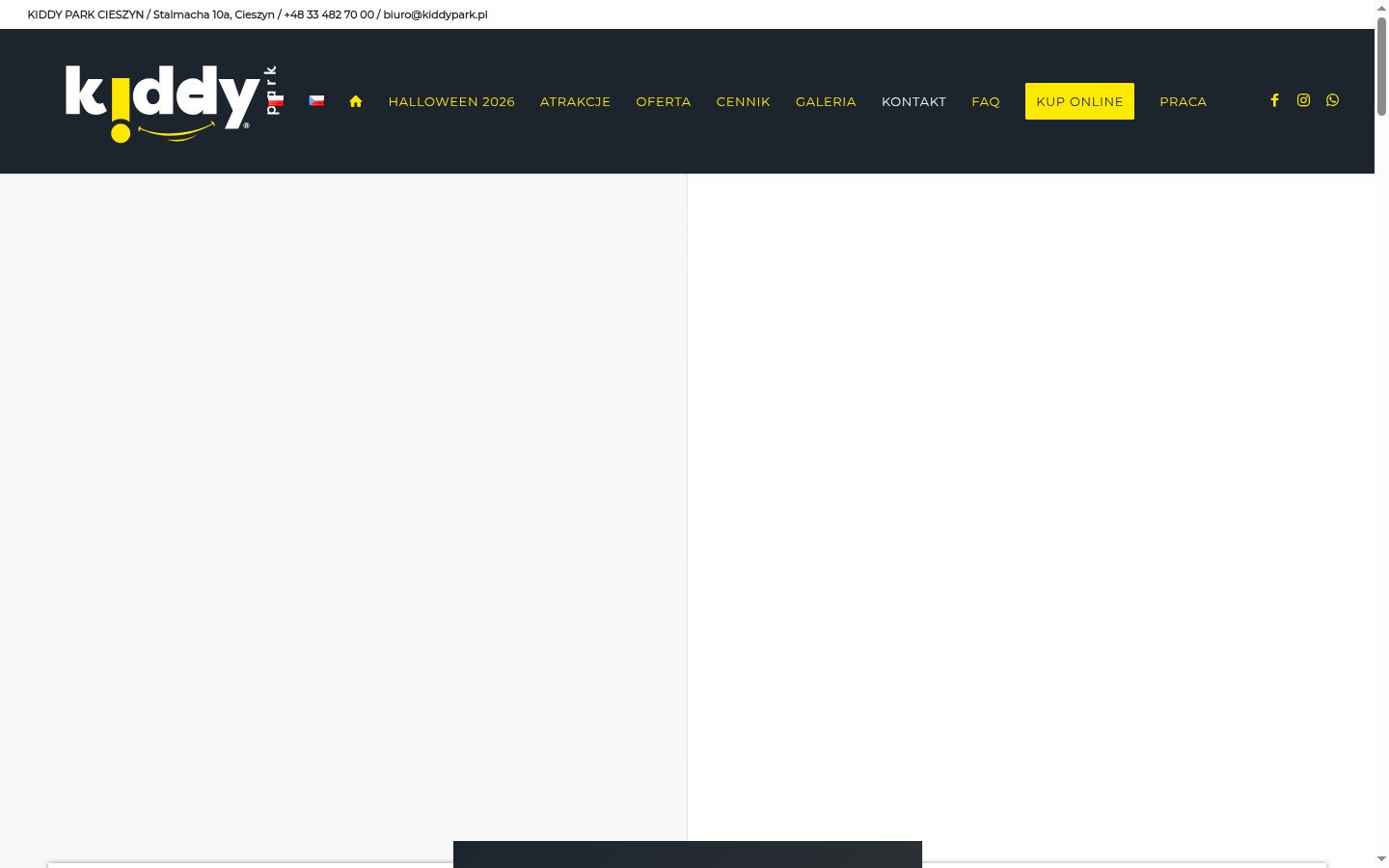This screenshot has height=868, width=1389.
Task: Click the Kup Online button
Action: point(1079,101)
